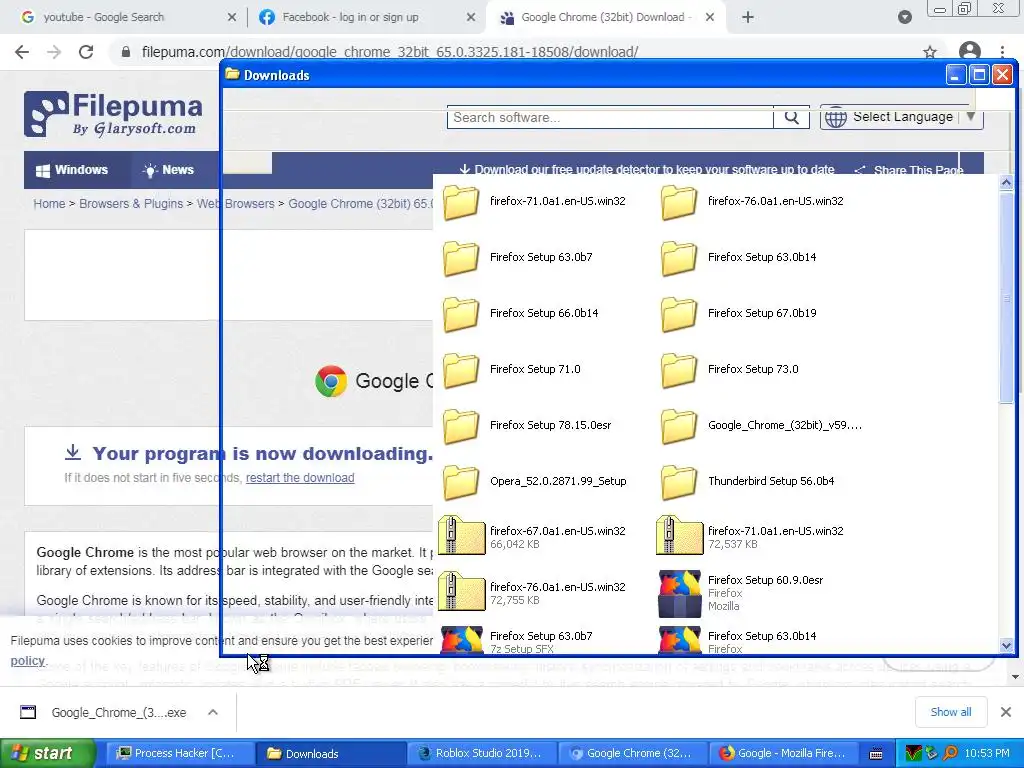Click Downloads window scrollbar up arrow

click(x=1006, y=182)
